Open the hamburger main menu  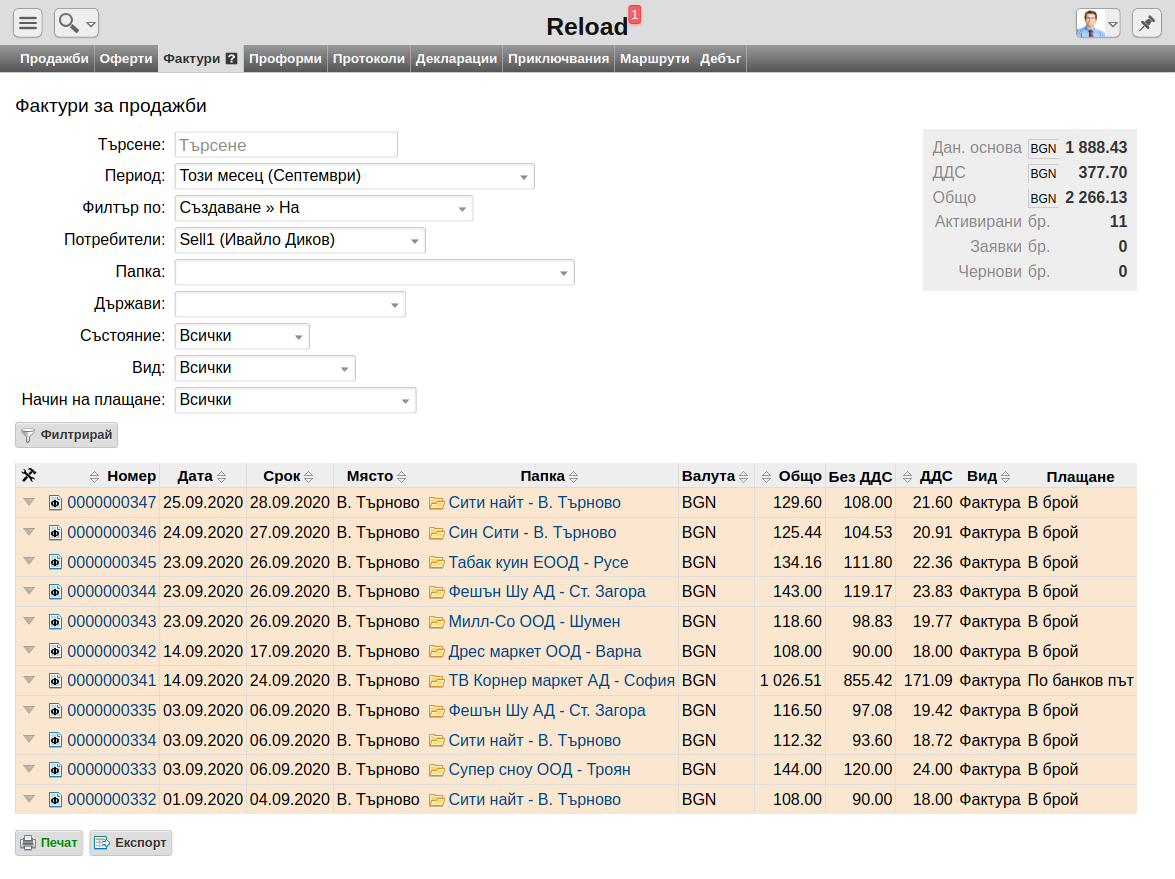coord(28,23)
